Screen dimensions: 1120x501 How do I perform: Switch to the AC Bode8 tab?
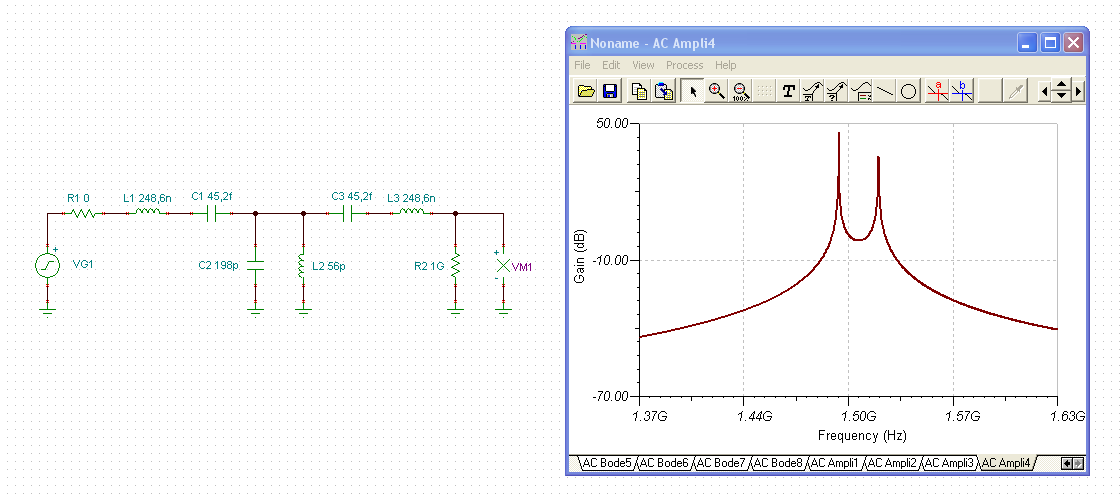pyautogui.click(x=778, y=463)
